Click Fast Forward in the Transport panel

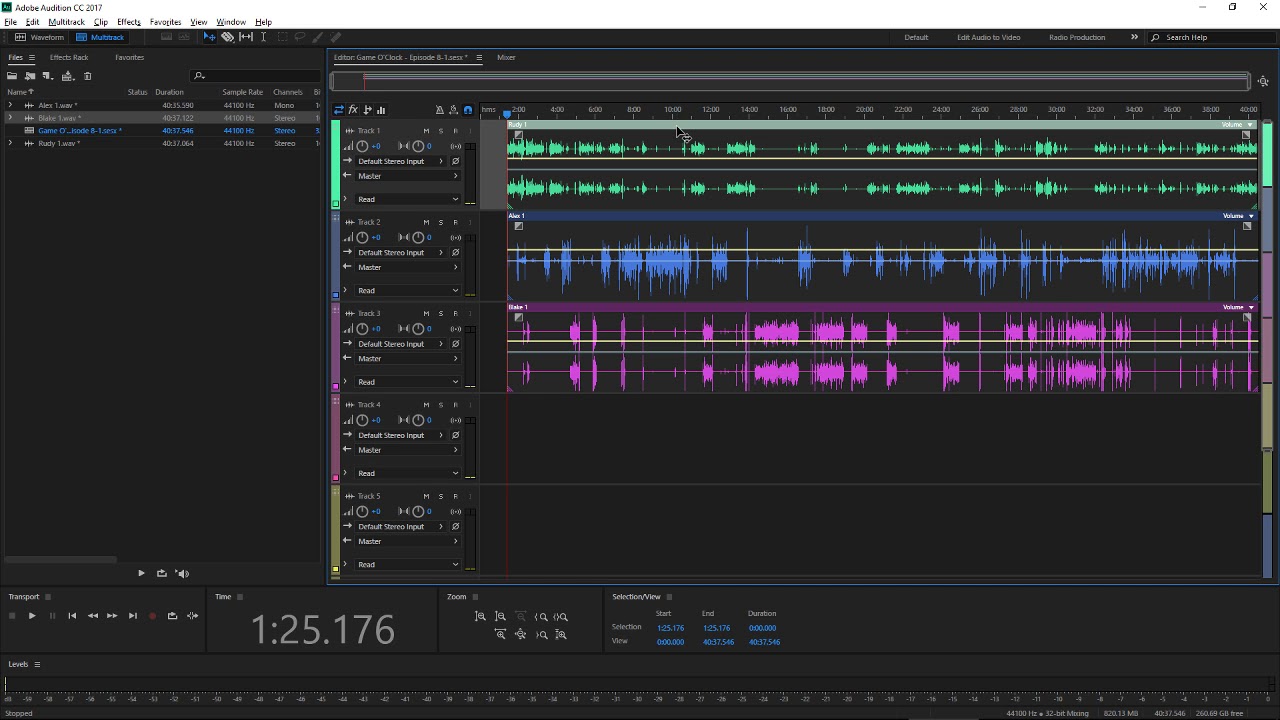coord(112,616)
